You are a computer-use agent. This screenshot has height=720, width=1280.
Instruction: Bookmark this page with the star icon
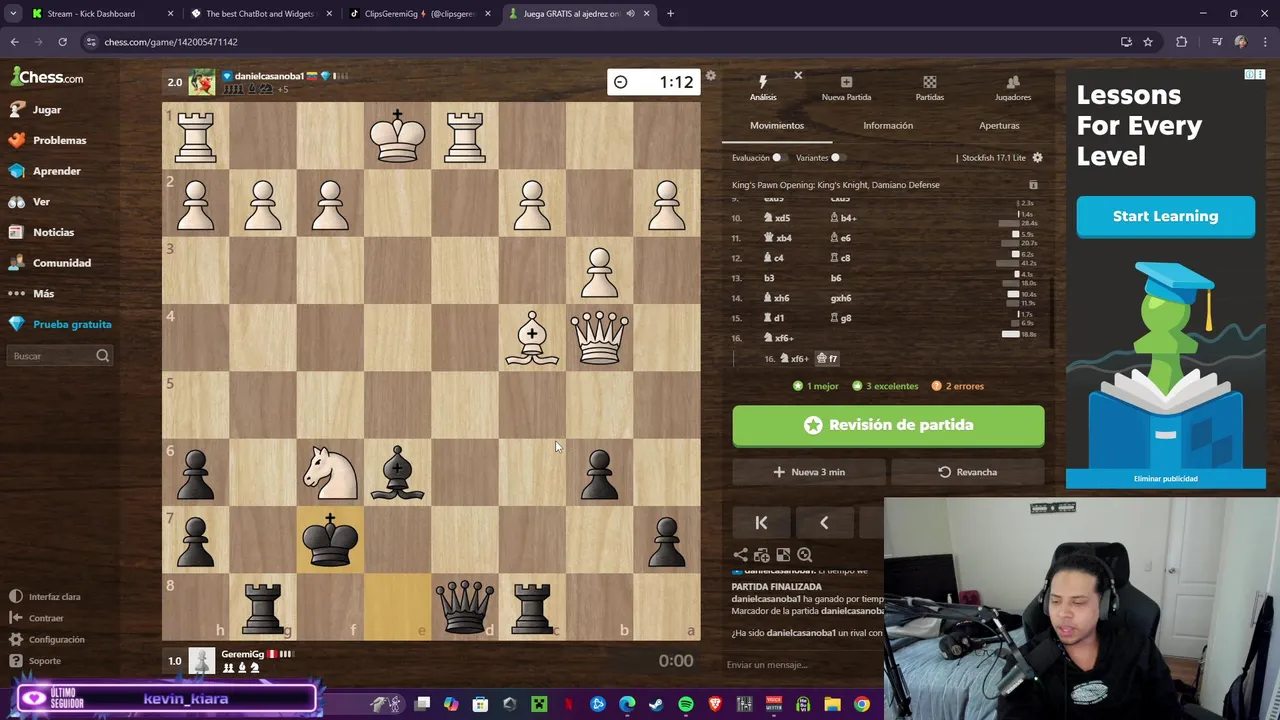tap(1148, 42)
